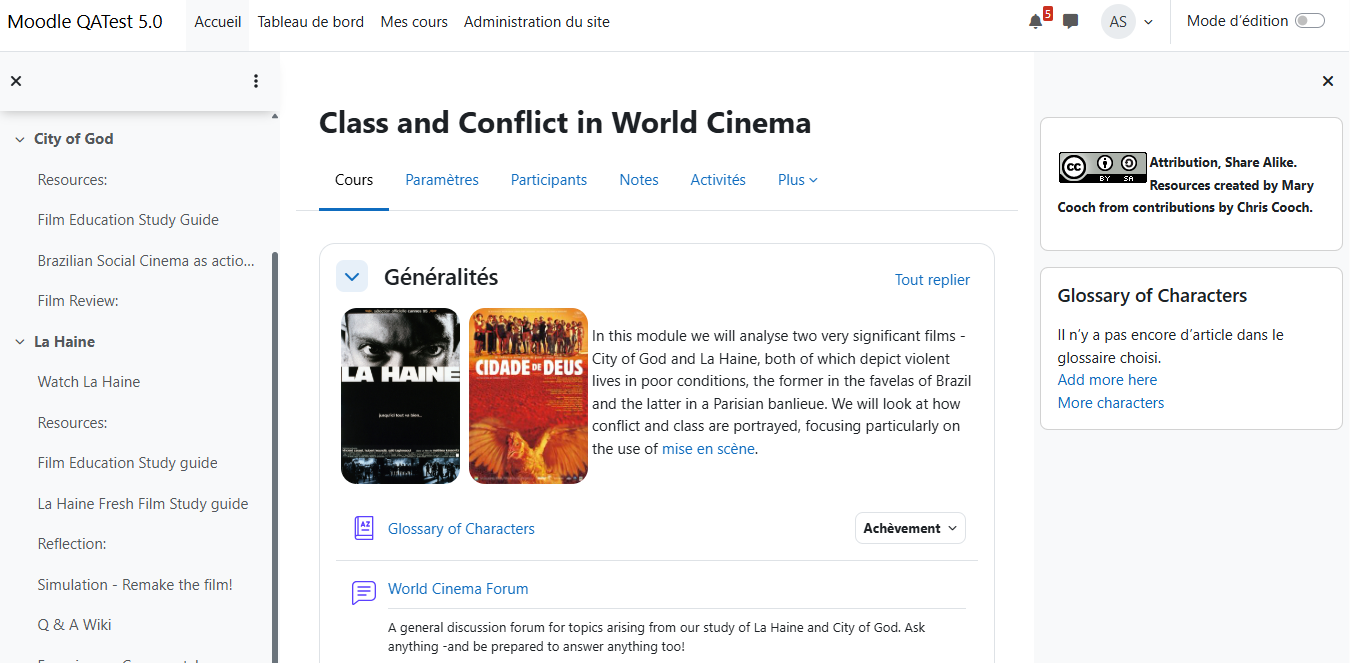Switch to the Paramètres tab
Image resolution: width=1350 pixels, height=663 pixels.
[x=442, y=180]
